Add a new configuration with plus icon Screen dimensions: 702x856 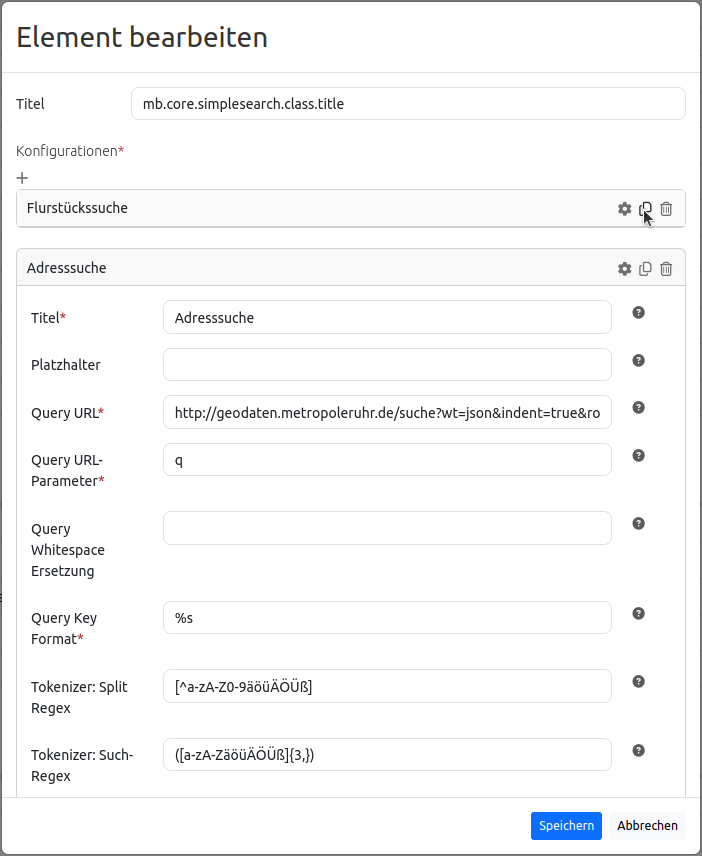point(22,178)
